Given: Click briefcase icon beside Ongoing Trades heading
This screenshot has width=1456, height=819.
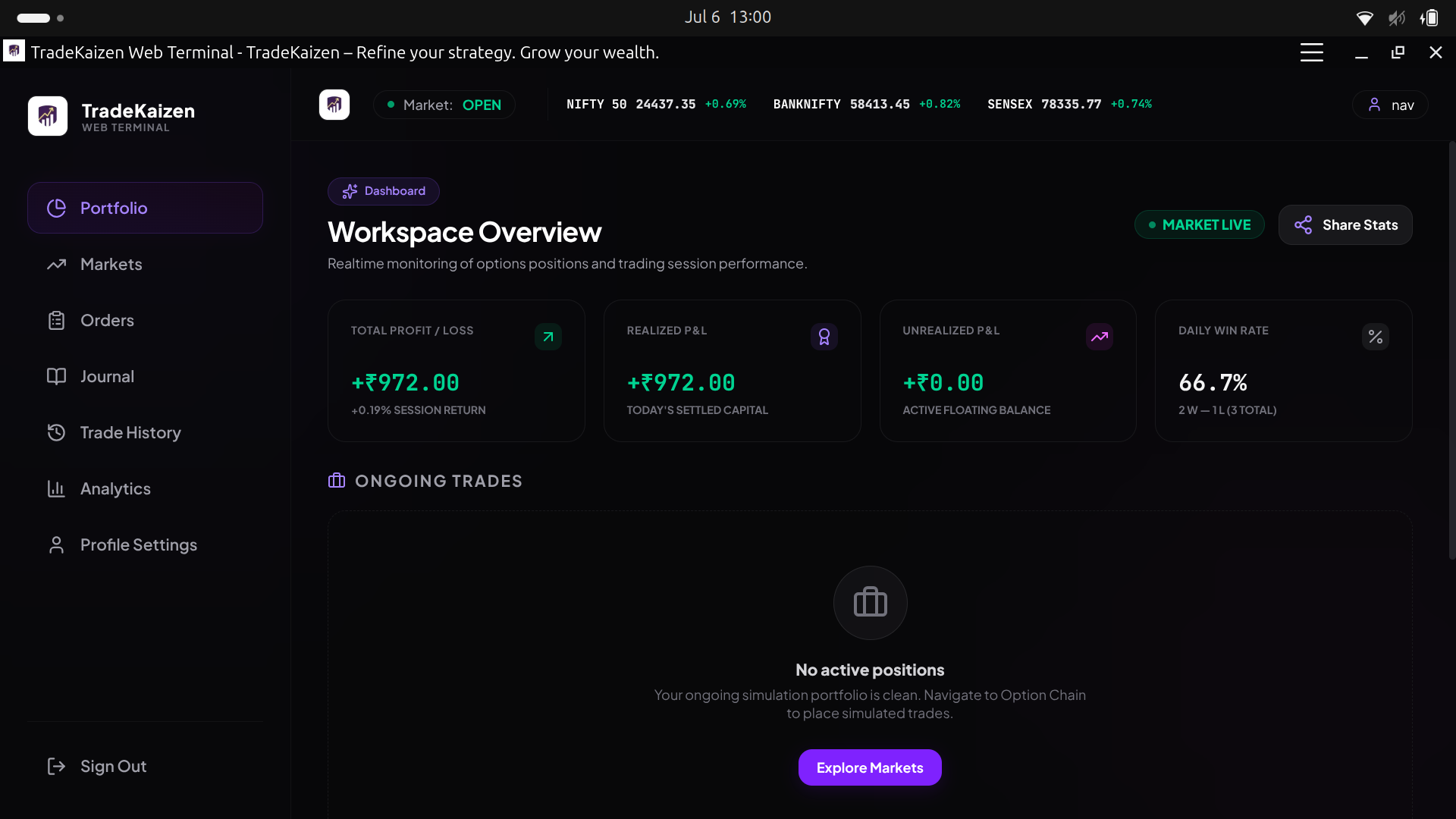Looking at the screenshot, I should [337, 481].
